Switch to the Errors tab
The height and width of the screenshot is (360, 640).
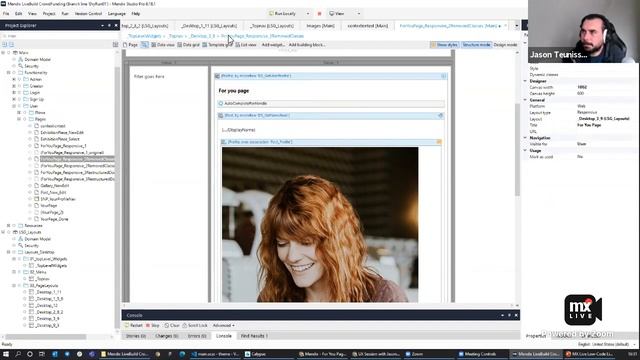tap(197, 336)
